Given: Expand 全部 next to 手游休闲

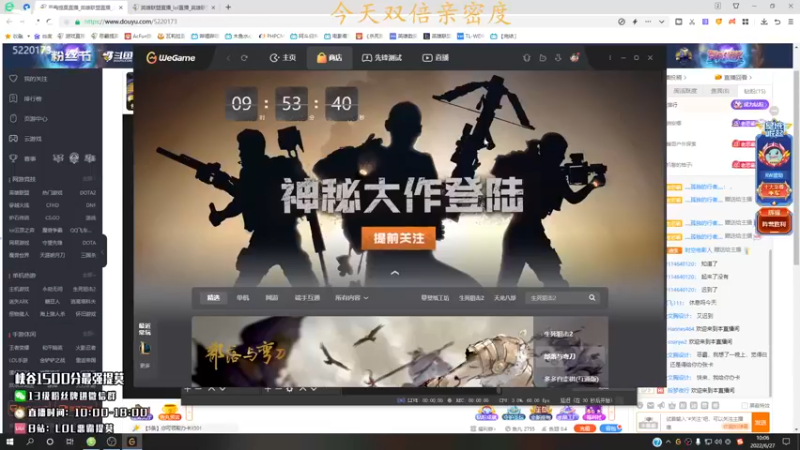Looking at the screenshot, I should tap(88, 334).
